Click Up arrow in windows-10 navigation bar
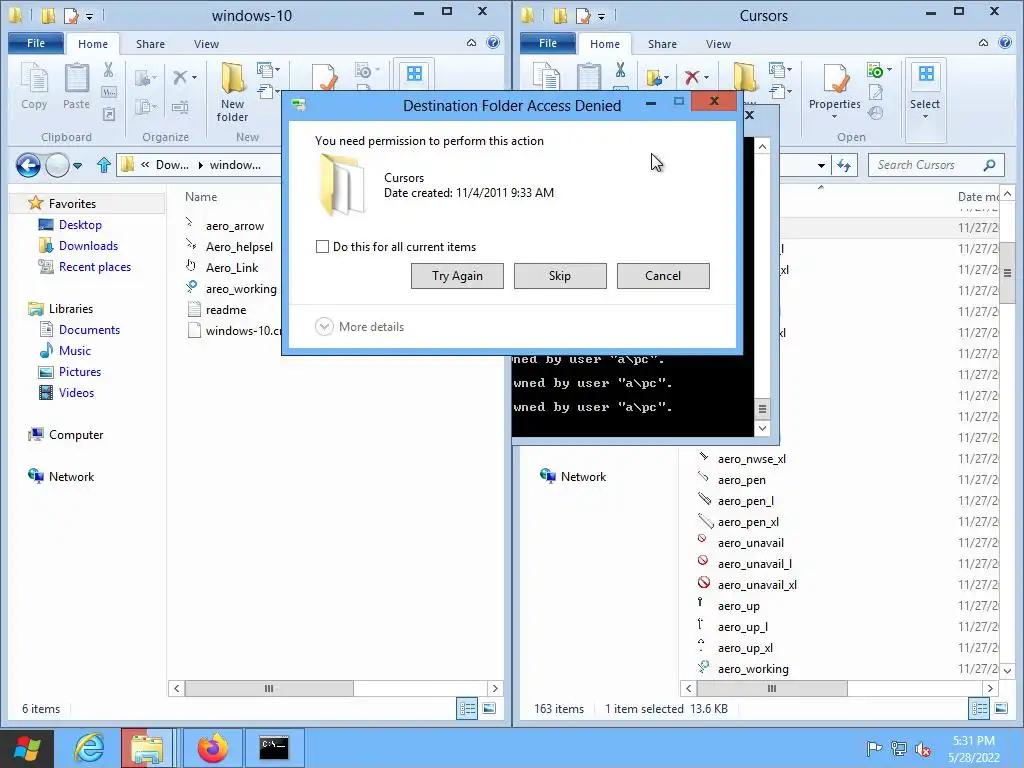Viewport: 1024px width, 768px height. (104, 165)
